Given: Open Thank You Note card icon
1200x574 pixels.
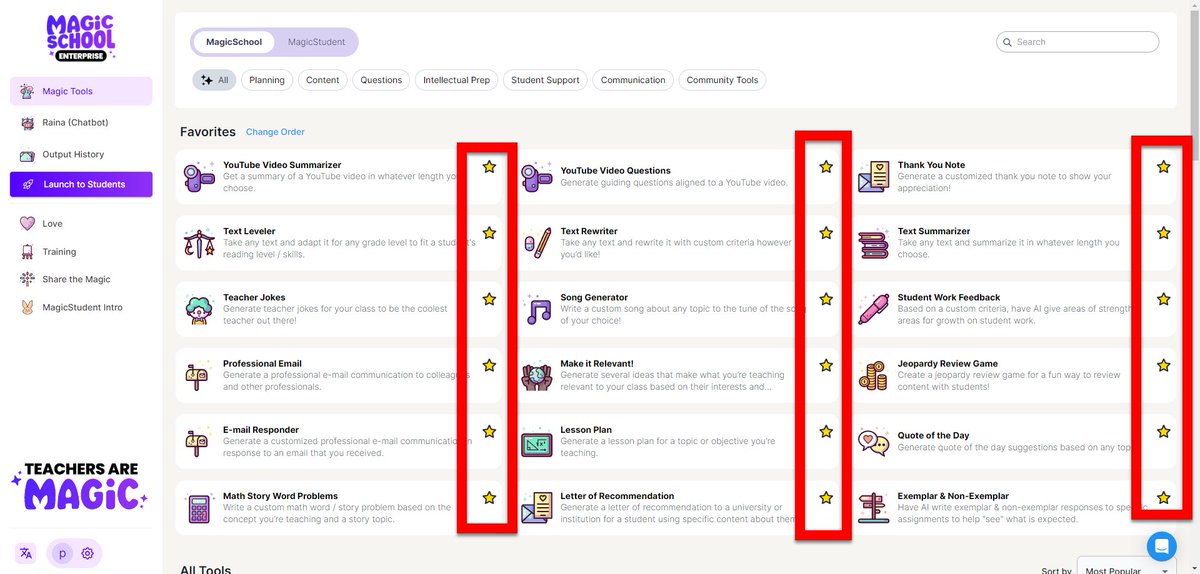Looking at the screenshot, I should (x=873, y=177).
